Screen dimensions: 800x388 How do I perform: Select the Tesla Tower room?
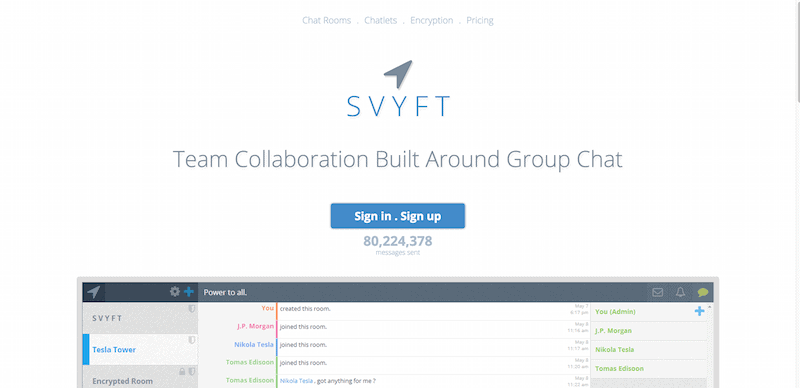coord(140,350)
